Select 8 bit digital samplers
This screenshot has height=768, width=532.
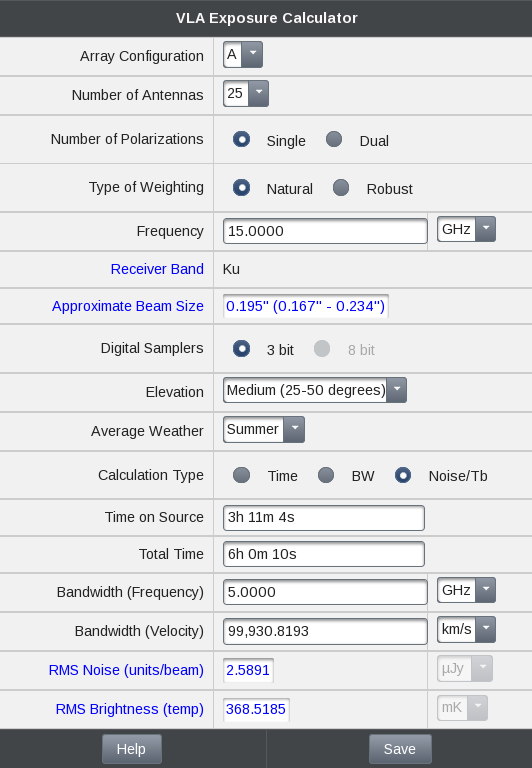322,349
